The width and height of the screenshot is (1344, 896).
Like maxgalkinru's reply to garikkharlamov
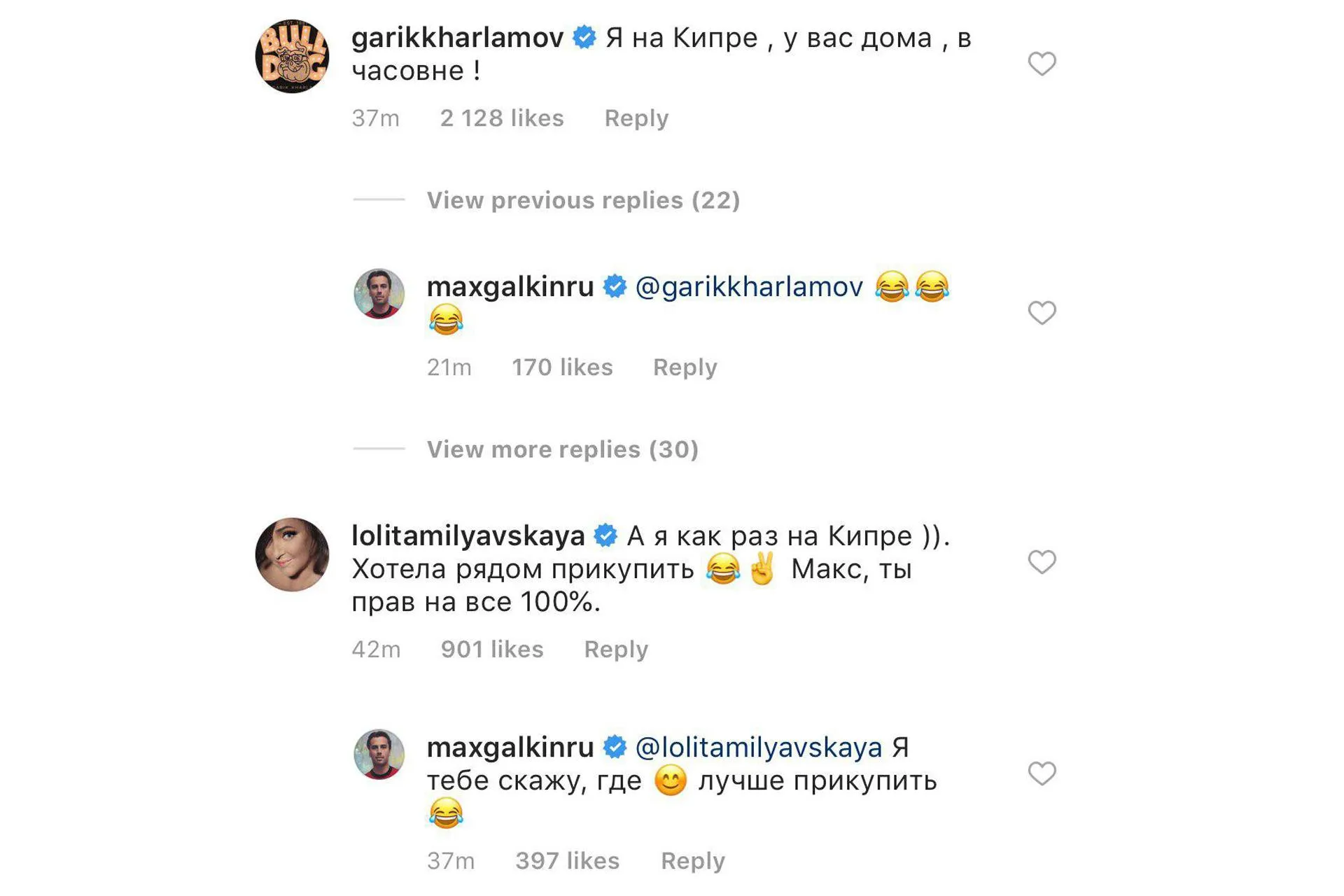1042,313
